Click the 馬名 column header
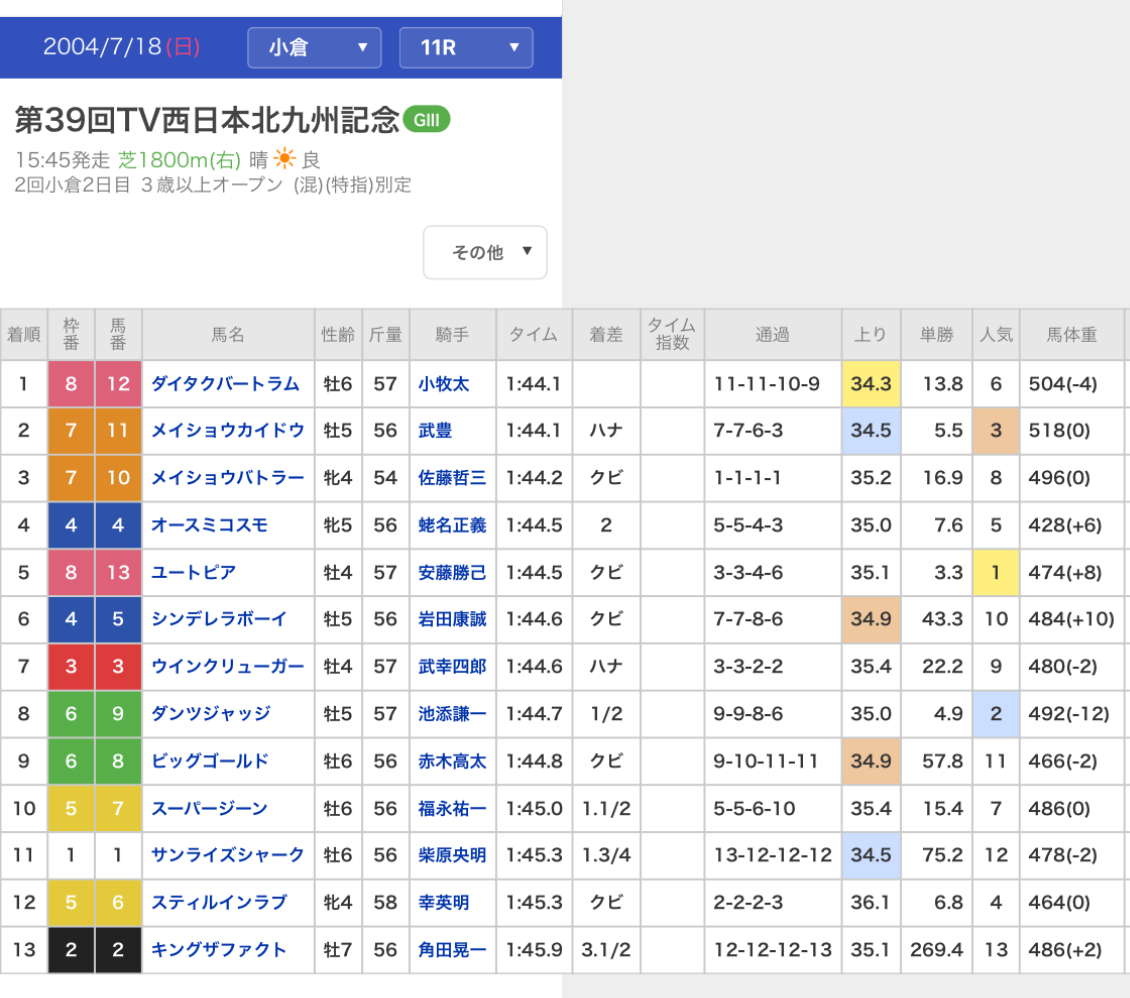Image resolution: width=1130 pixels, height=998 pixels. pos(227,335)
